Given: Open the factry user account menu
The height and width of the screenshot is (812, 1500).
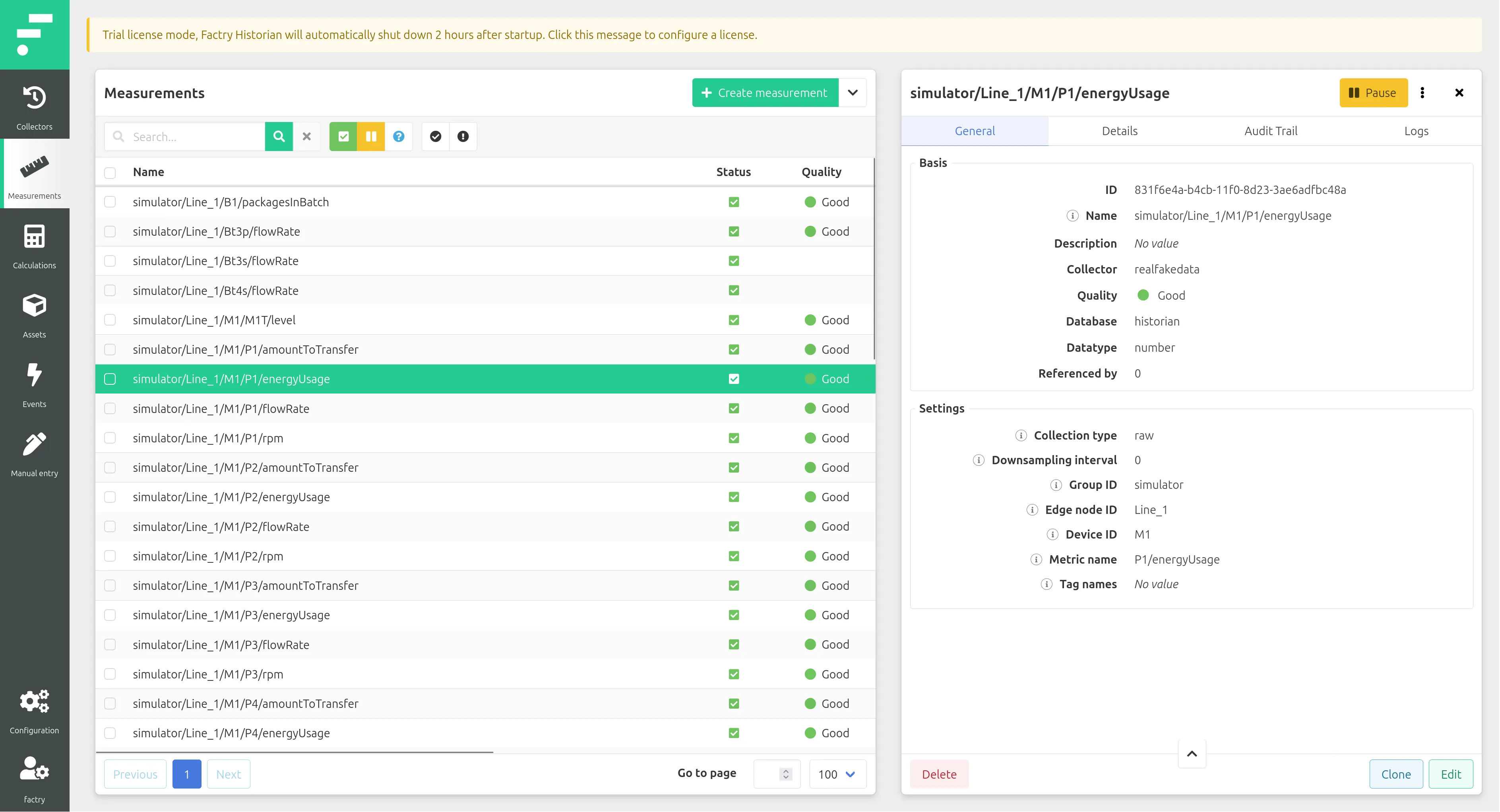Looking at the screenshot, I should tap(34, 778).
